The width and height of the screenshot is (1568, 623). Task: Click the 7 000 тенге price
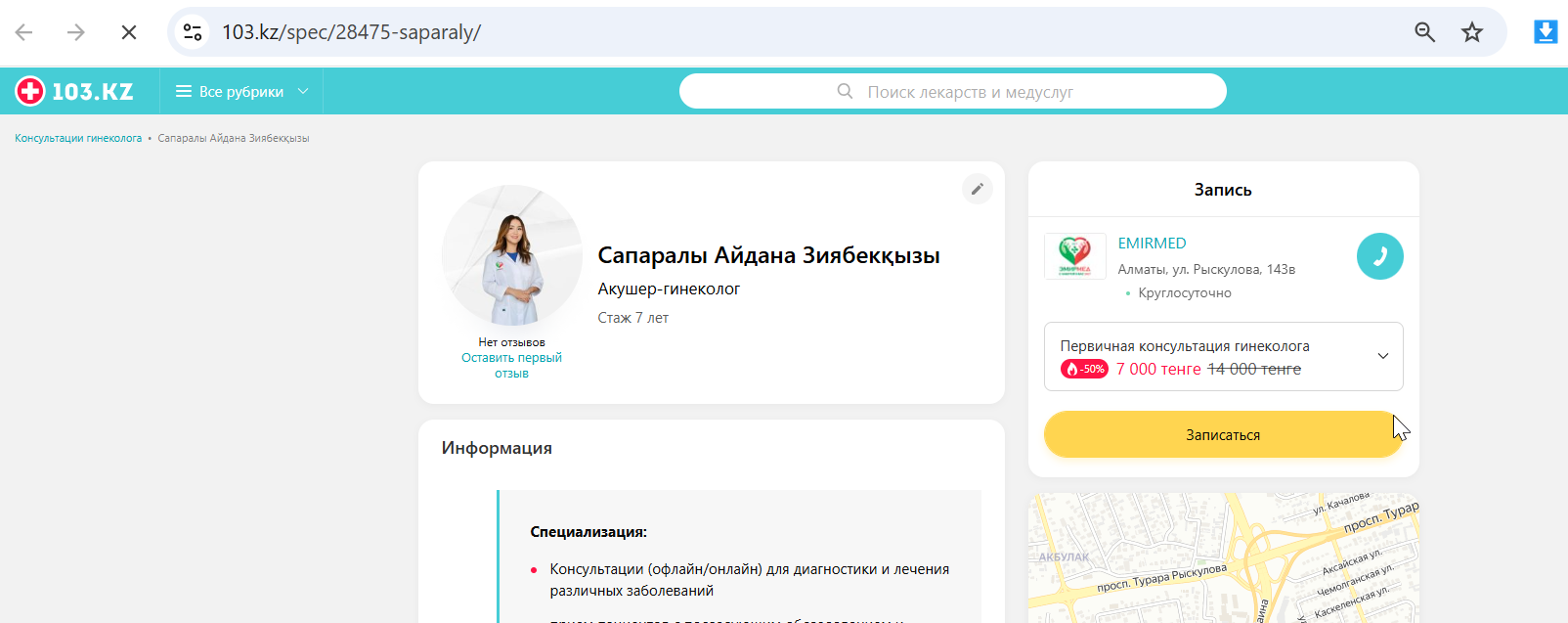click(x=1158, y=369)
